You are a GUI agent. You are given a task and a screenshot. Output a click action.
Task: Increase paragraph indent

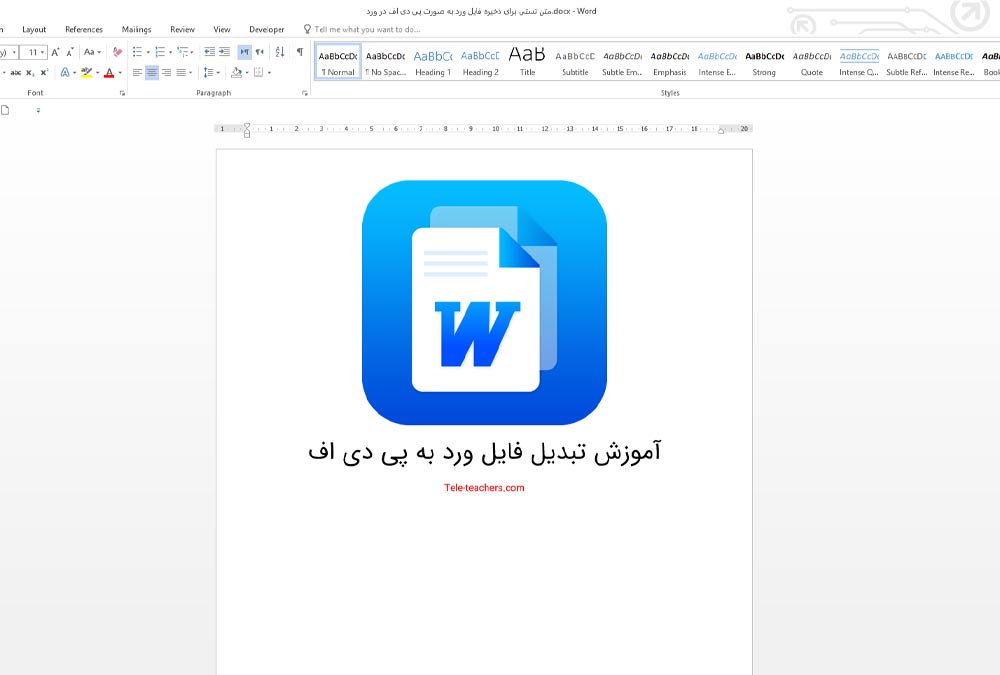pyautogui.click(x=224, y=52)
